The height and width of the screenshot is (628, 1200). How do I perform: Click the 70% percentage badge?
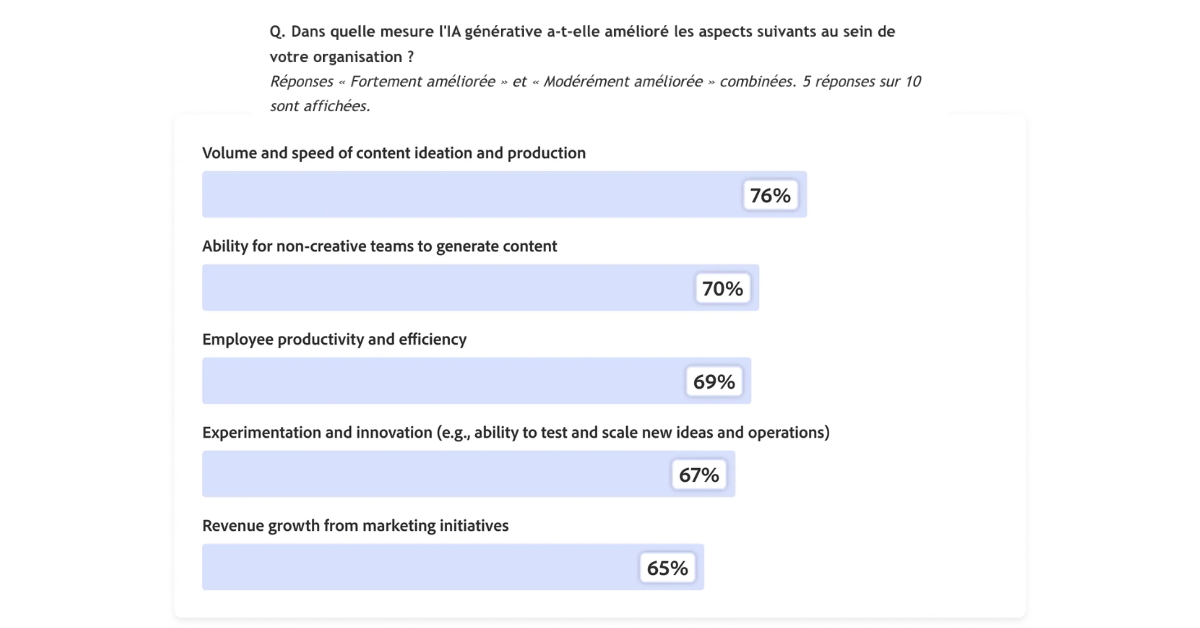click(722, 288)
